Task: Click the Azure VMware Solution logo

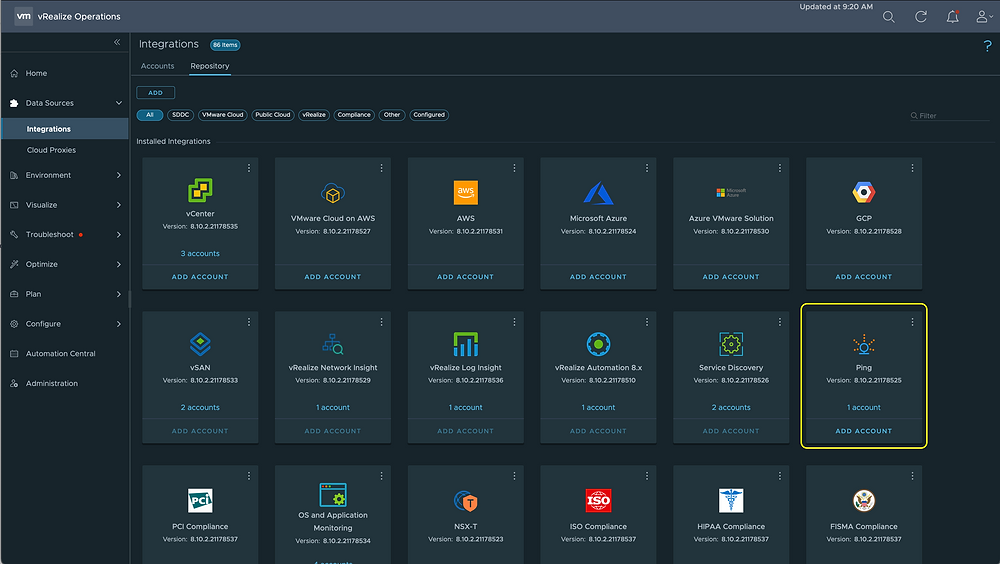Action: tap(731, 193)
